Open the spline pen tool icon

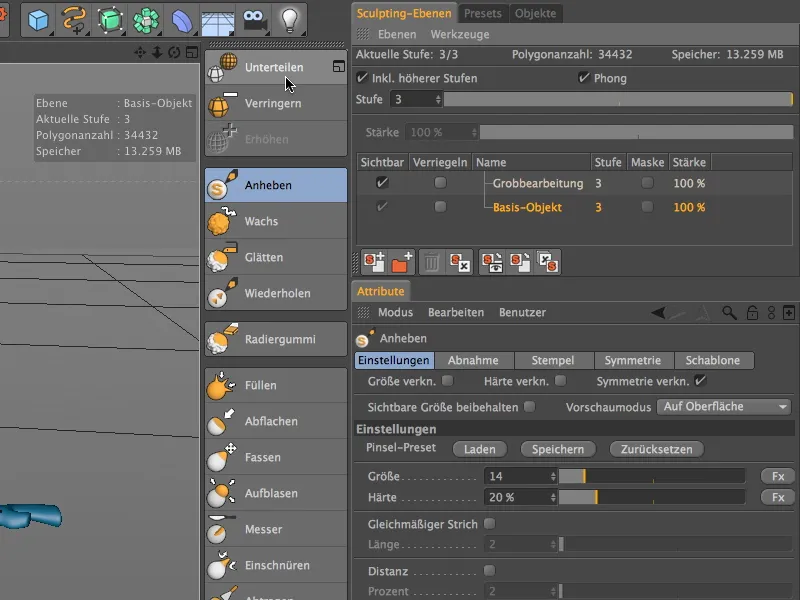click(74, 20)
